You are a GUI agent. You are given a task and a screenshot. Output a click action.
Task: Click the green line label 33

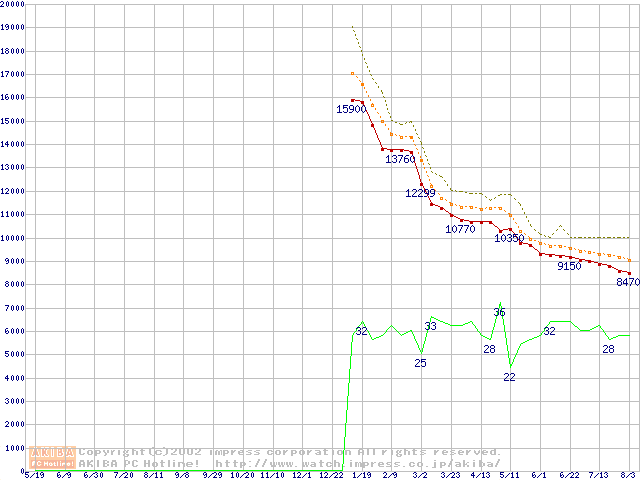coord(430,326)
